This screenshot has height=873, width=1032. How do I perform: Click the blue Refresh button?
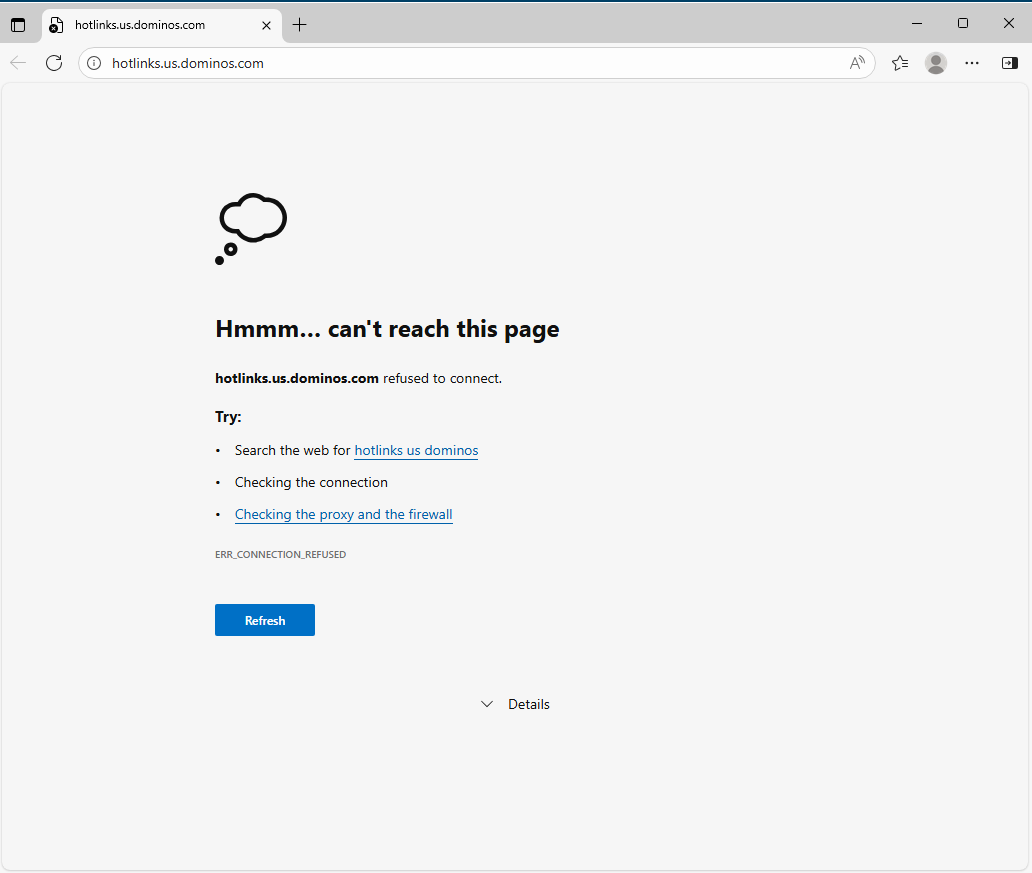click(265, 620)
